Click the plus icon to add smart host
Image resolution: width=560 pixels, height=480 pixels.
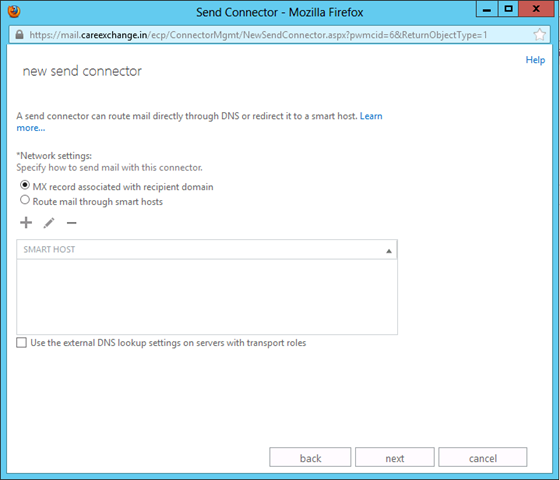click(26, 223)
